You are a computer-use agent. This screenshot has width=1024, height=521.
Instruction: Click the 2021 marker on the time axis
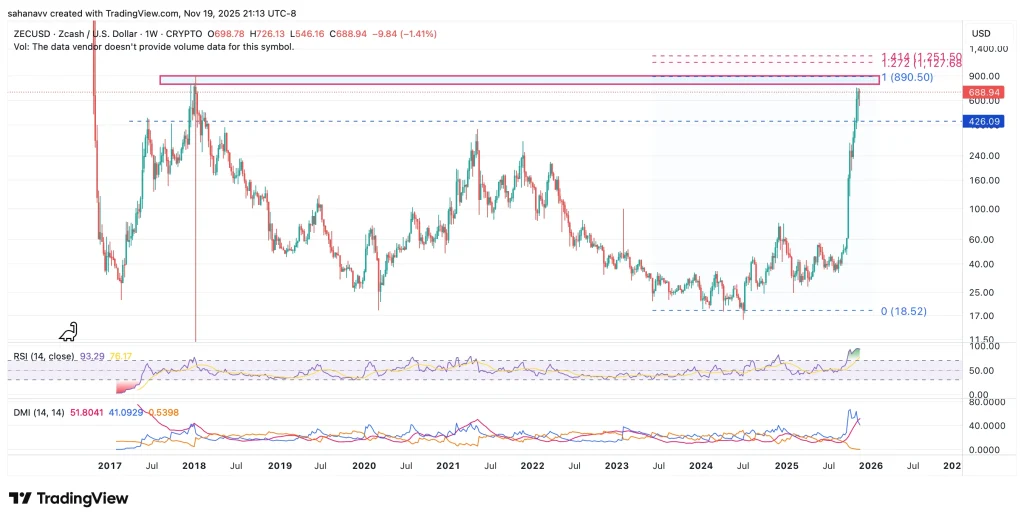coord(449,466)
